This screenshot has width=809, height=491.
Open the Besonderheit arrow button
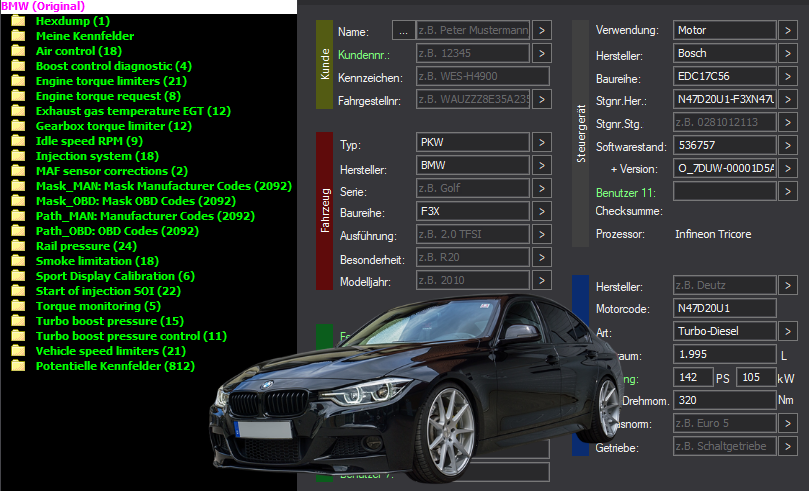point(541,257)
